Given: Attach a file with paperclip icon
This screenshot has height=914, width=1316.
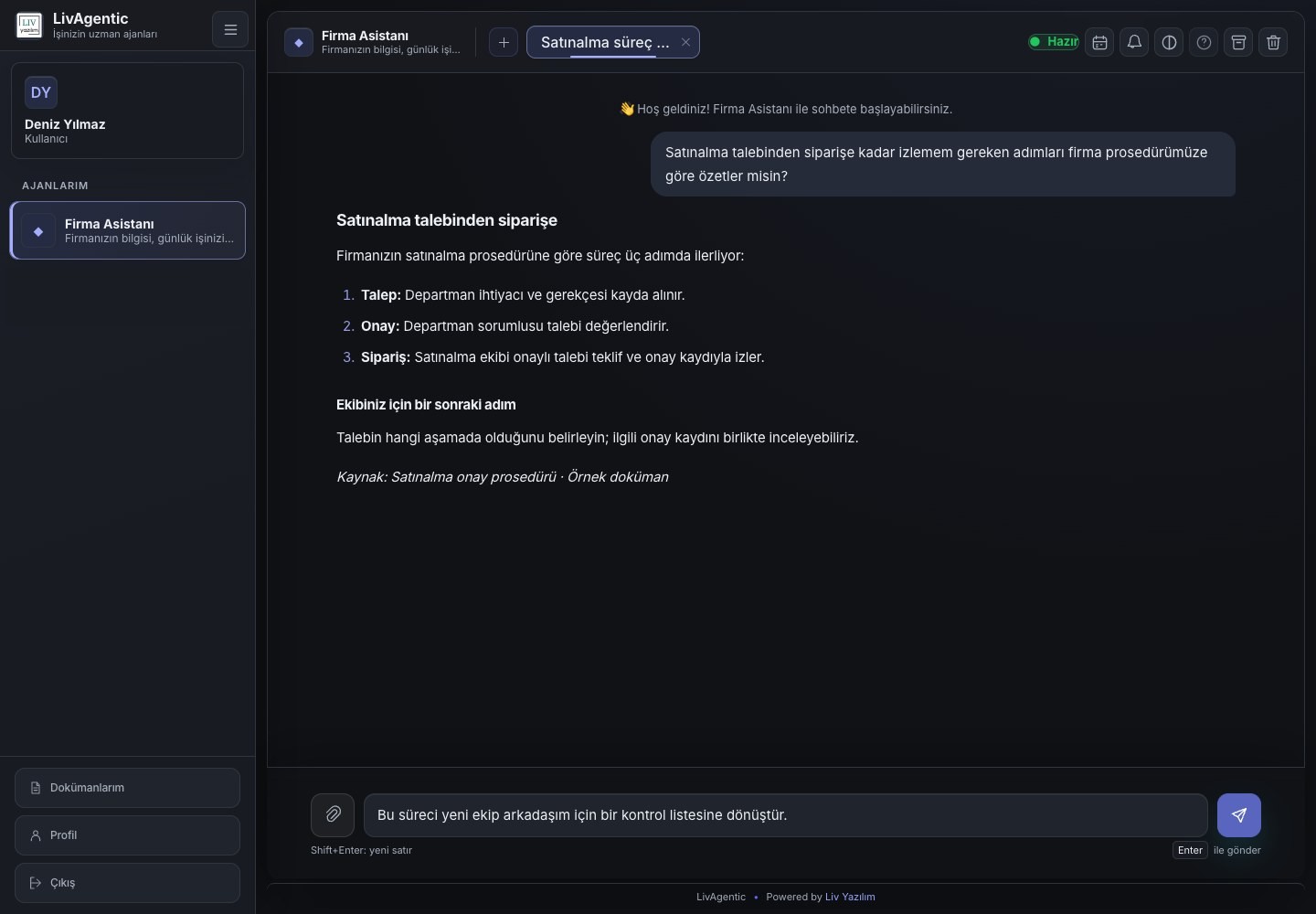Looking at the screenshot, I should [333, 814].
